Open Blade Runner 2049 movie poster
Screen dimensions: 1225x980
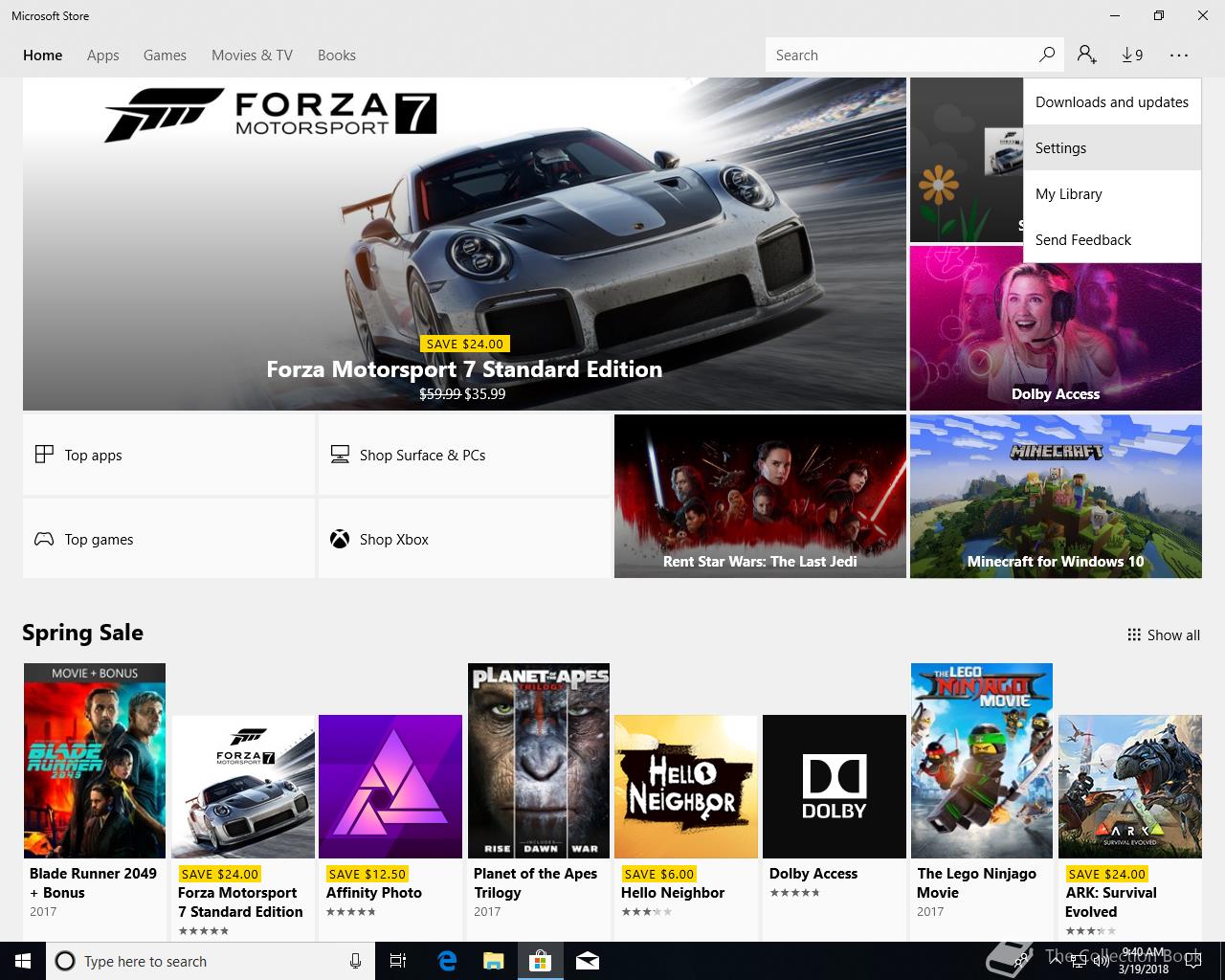[95, 761]
